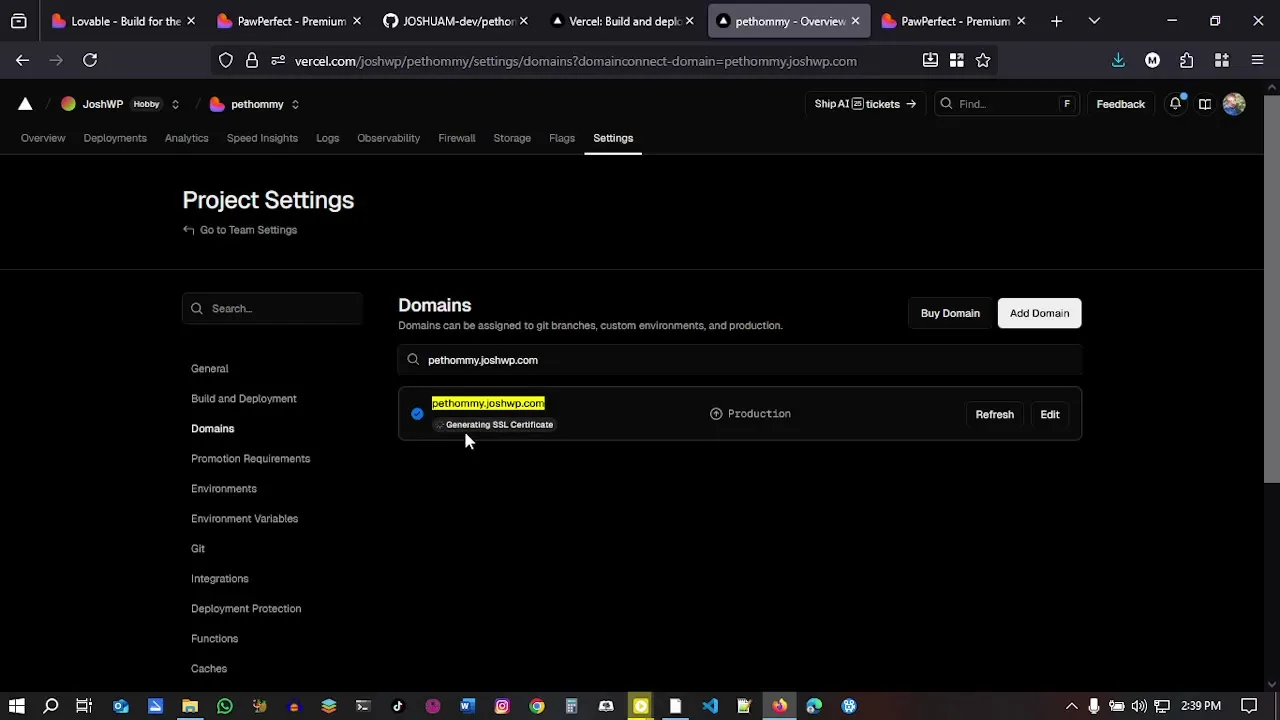This screenshot has width=1280, height=720.
Task: Open the browser hamburger menu
Action: [1257, 61]
